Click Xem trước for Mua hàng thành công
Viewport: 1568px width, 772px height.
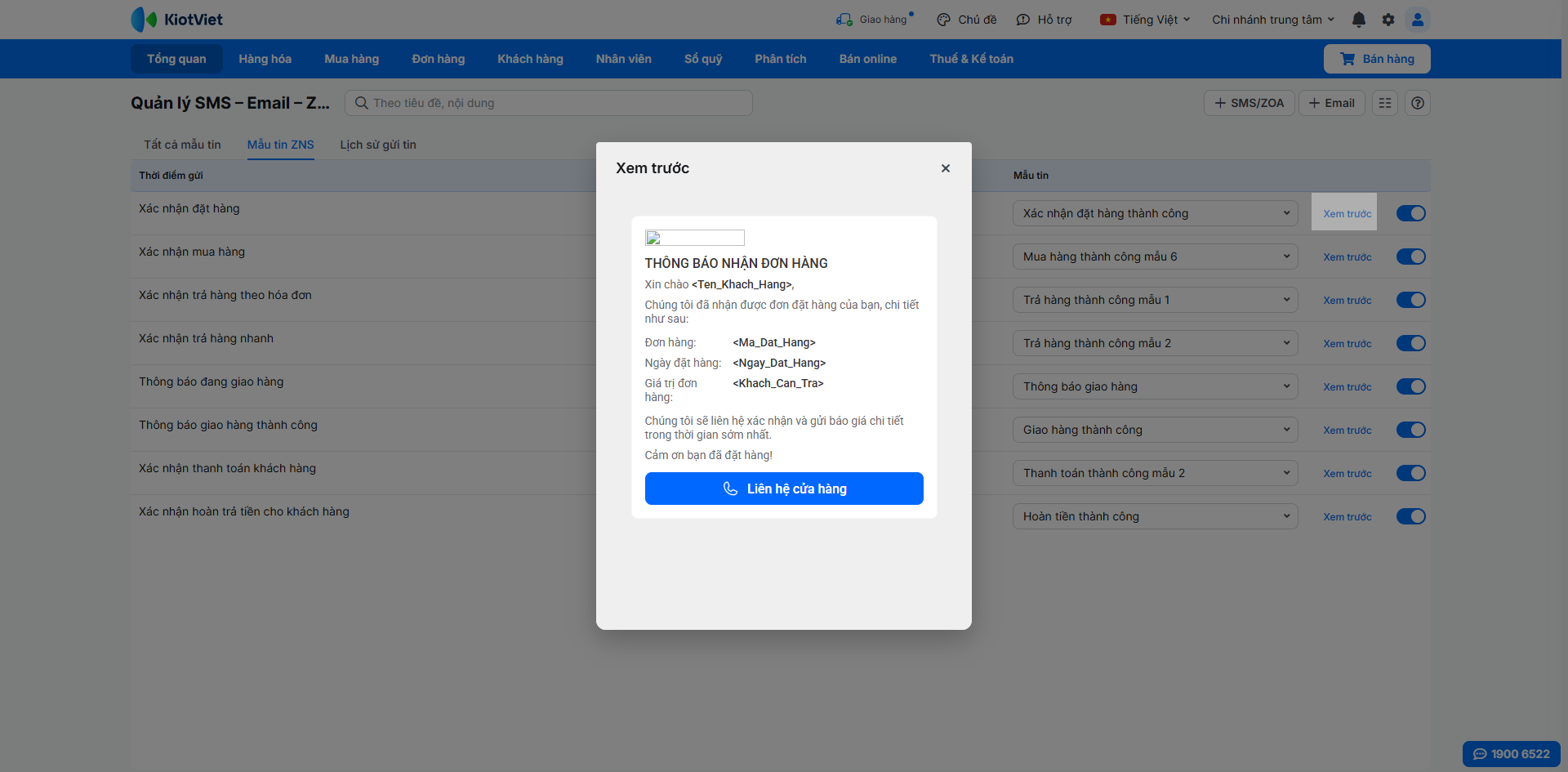[1347, 257]
